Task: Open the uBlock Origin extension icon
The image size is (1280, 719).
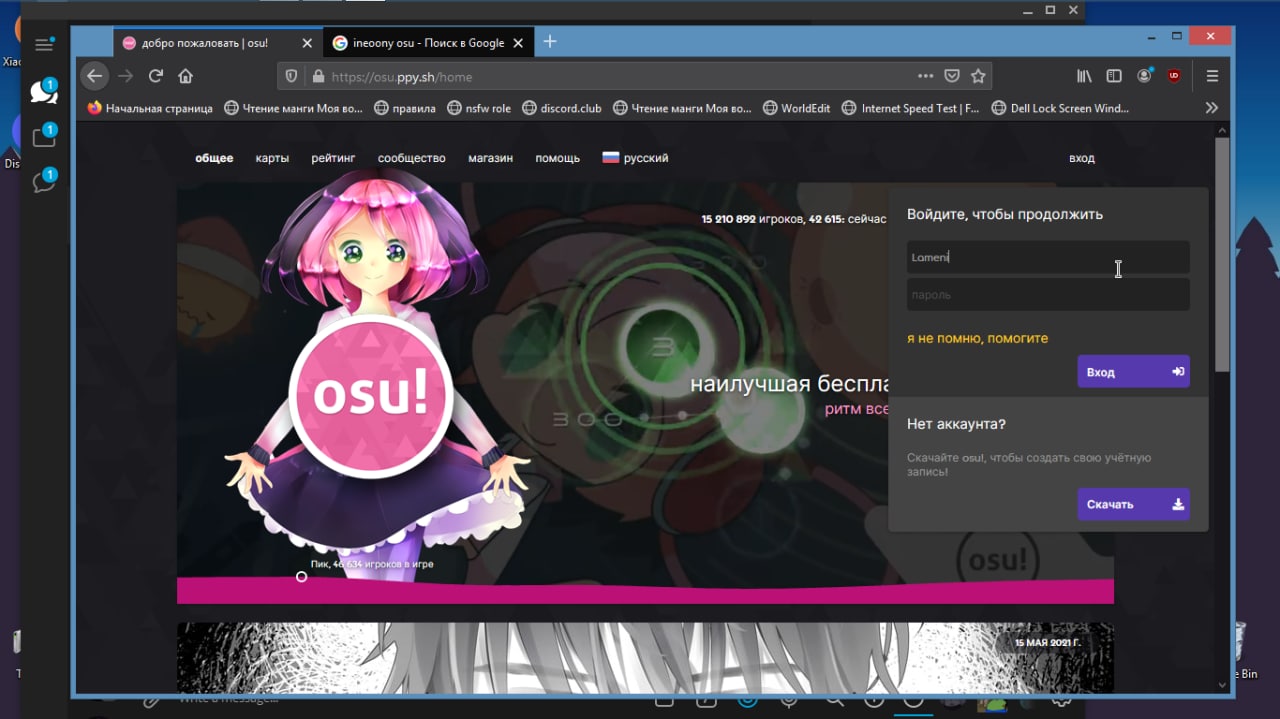Action: 1174,76
